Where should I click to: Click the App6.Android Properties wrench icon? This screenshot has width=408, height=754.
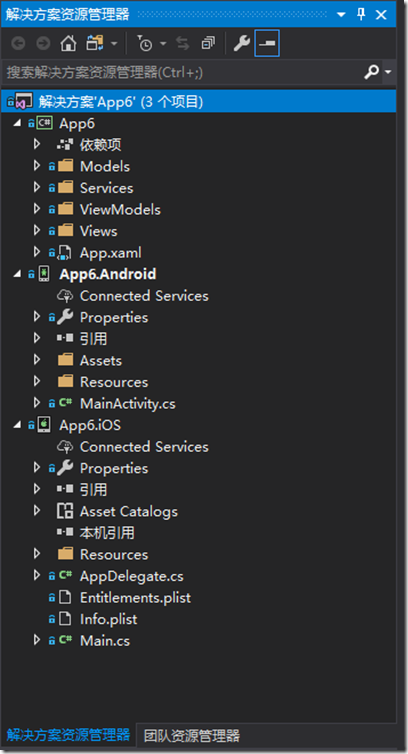tap(65, 317)
